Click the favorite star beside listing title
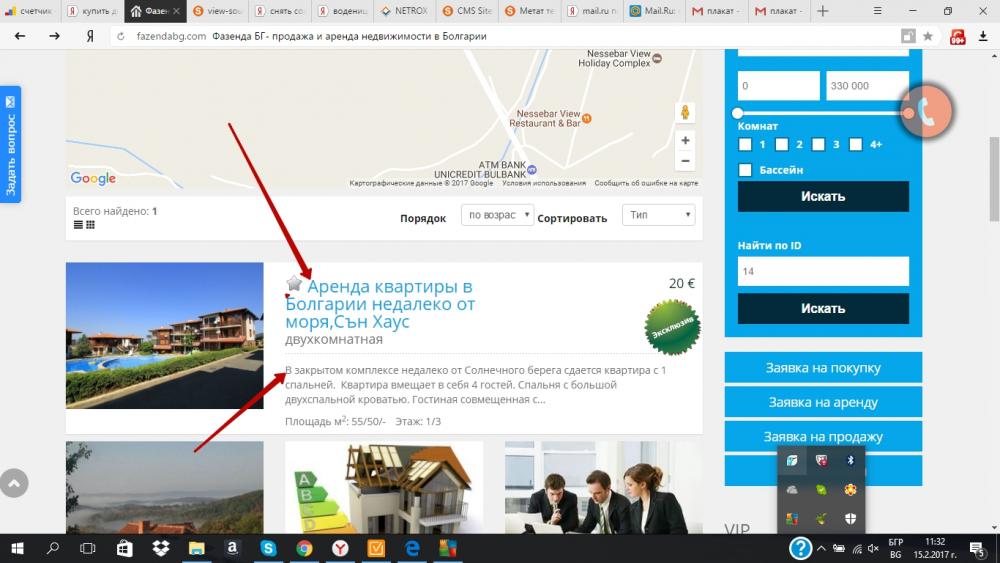The width and height of the screenshot is (1000, 563). 294,284
